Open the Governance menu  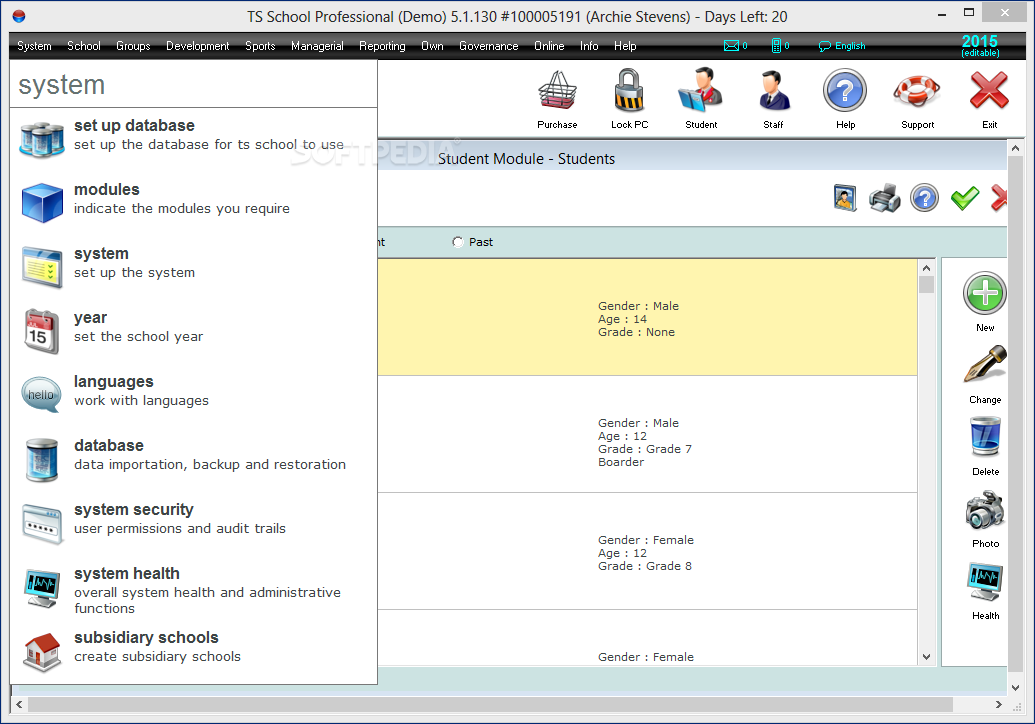488,46
